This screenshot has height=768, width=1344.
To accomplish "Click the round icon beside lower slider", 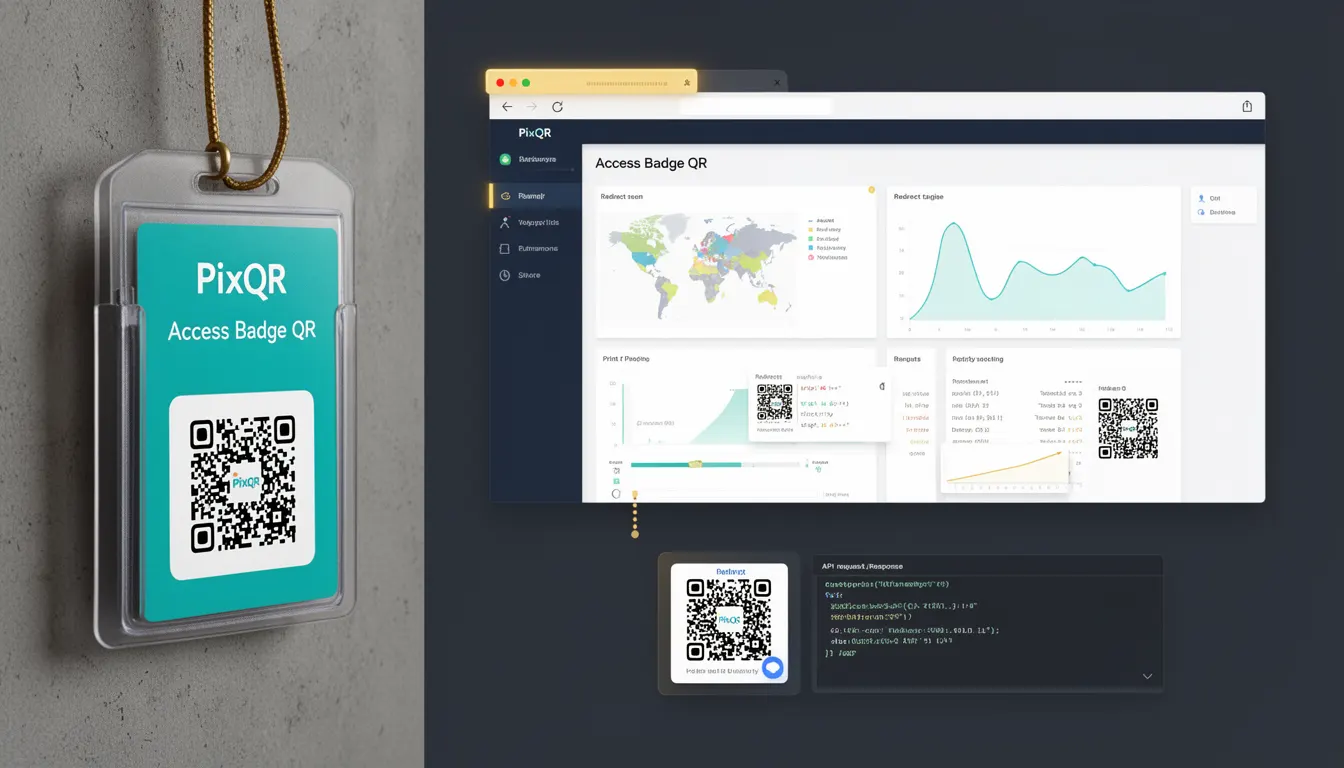I will coord(616,494).
